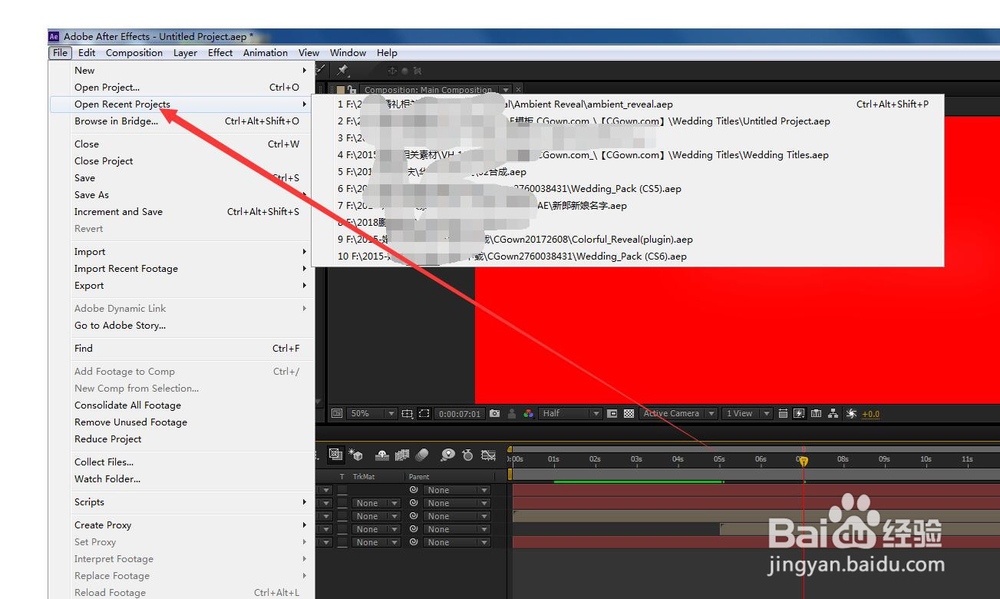Click the fast previews lightning icon
Viewport: 1000px width, 599px height.
(x=799, y=413)
